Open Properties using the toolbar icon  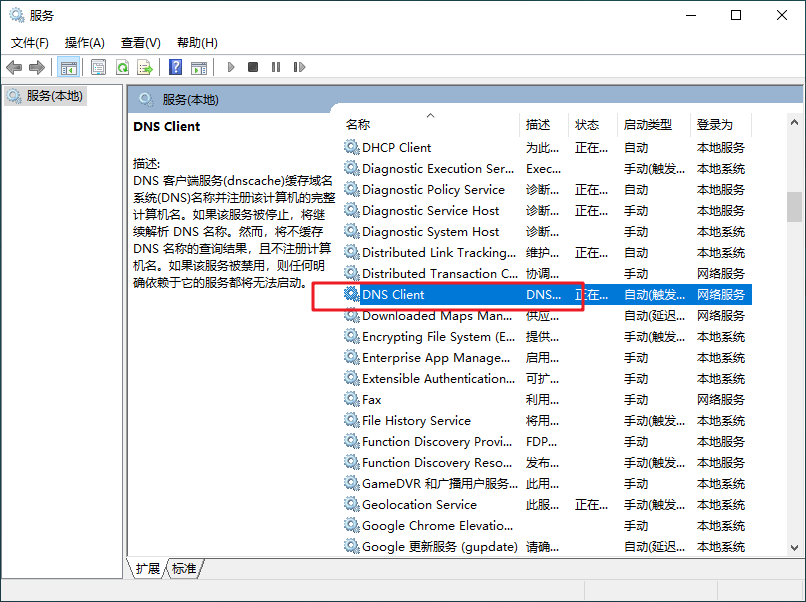pyautogui.click(x=98, y=67)
